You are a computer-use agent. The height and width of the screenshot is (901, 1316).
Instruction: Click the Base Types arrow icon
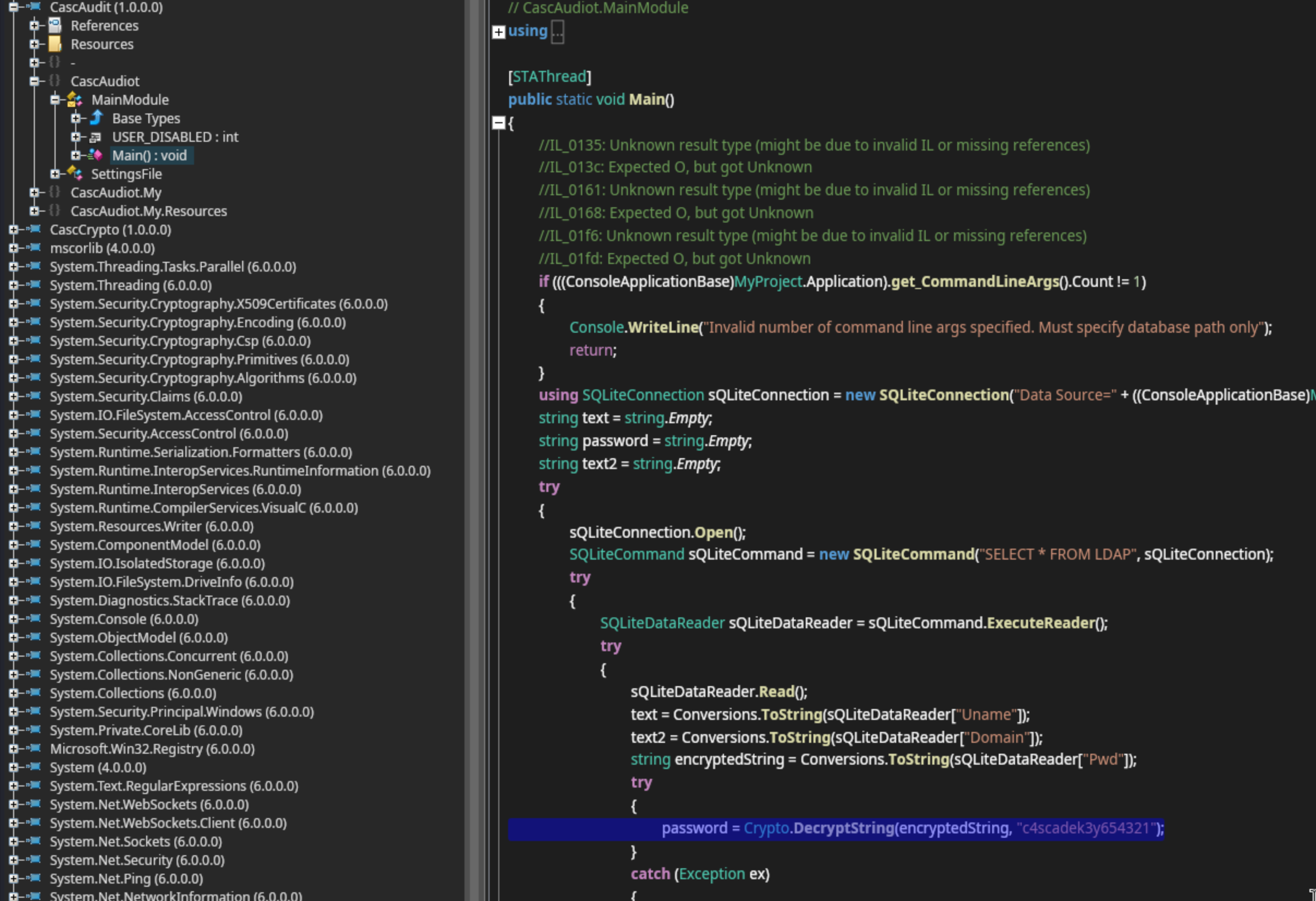click(96, 118)
